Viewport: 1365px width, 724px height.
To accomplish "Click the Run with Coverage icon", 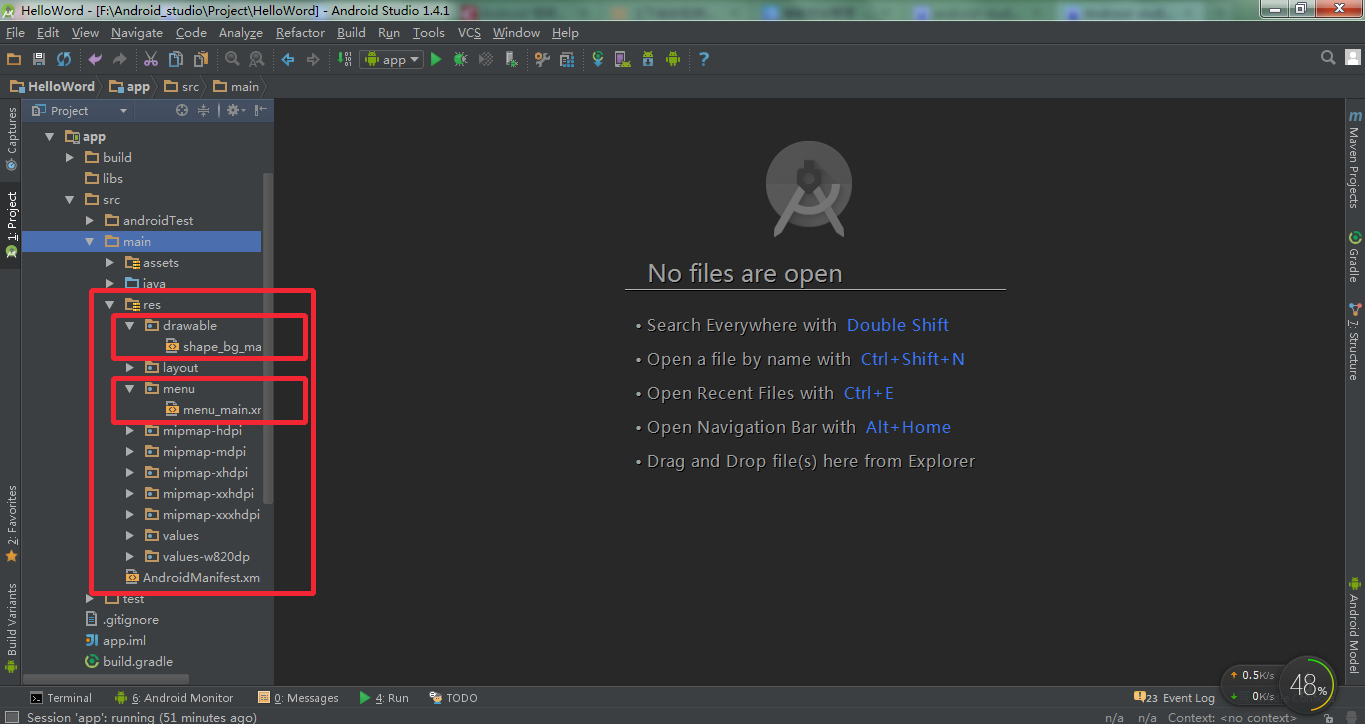I will pyautogui.click(x=486, y=59).
